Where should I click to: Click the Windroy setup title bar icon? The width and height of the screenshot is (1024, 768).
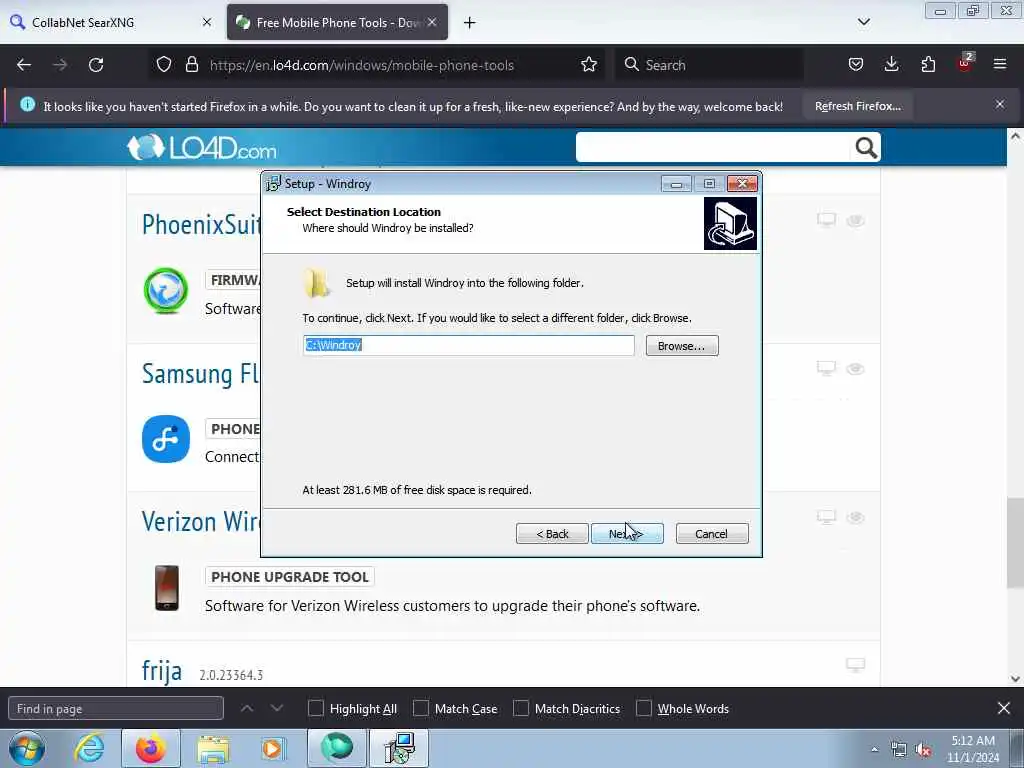point(273,184)
